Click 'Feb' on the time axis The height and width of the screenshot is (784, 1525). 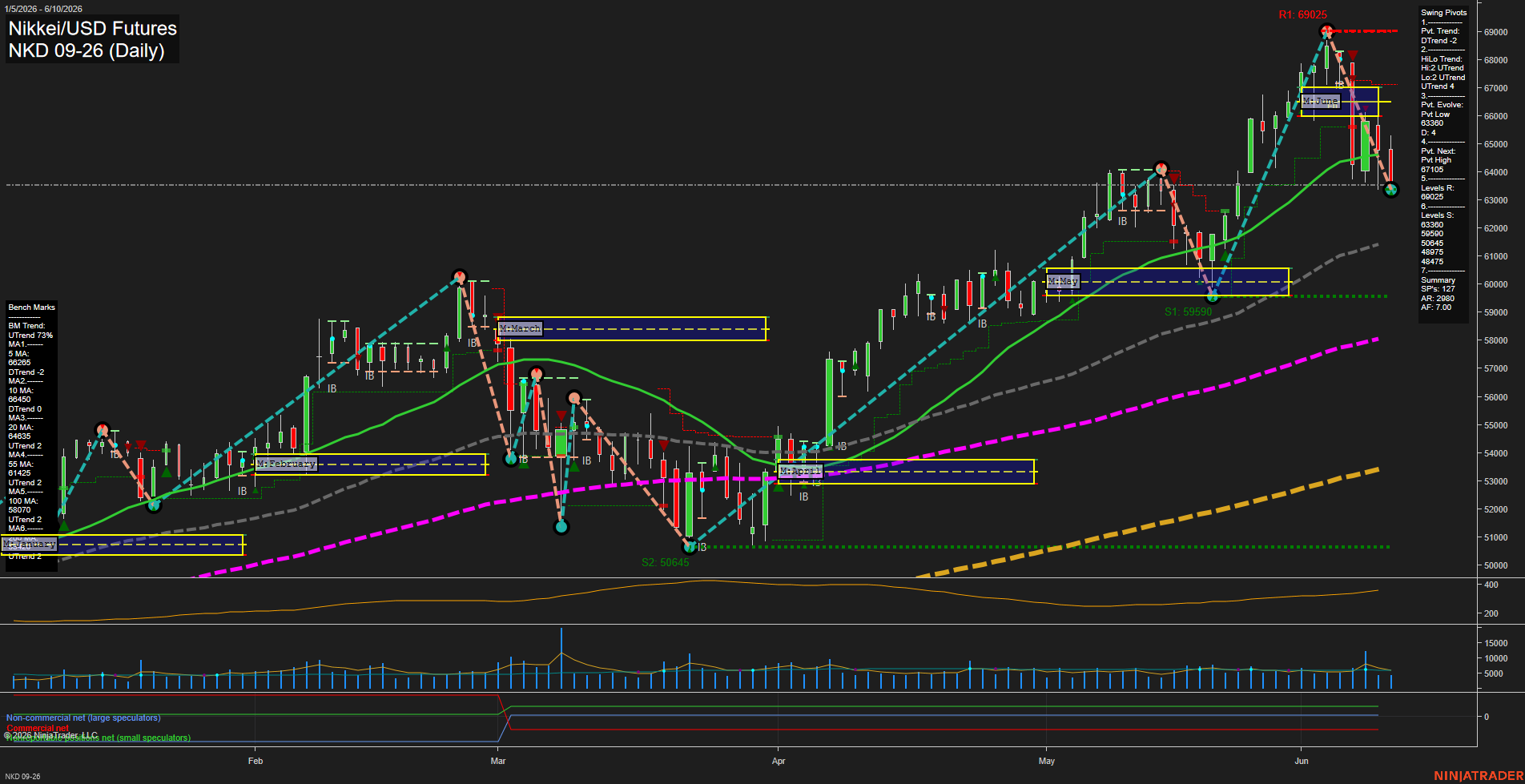[x=256, y=761]
